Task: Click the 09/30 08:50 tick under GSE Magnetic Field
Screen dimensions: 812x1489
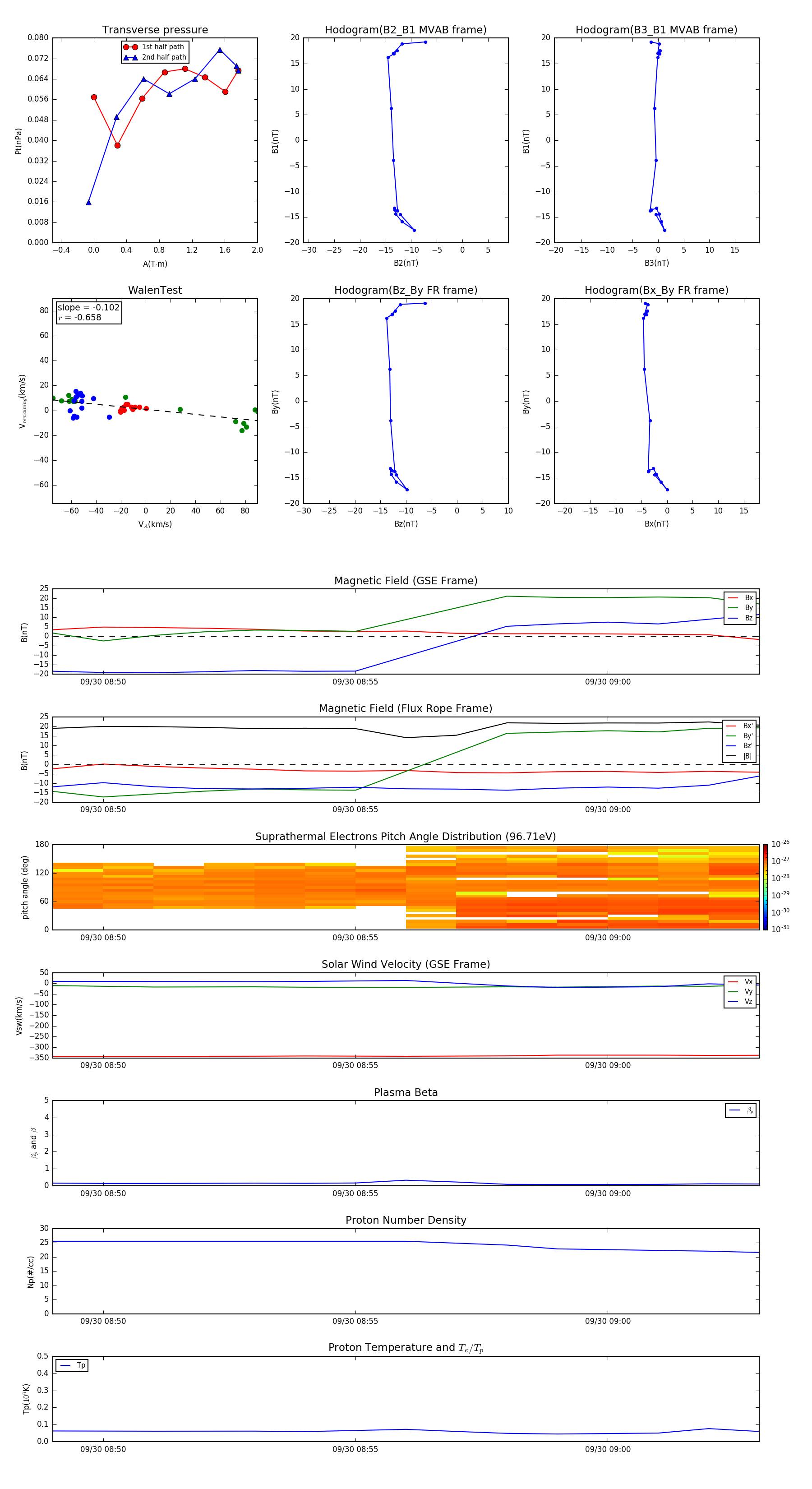Action: pos(103,682)
